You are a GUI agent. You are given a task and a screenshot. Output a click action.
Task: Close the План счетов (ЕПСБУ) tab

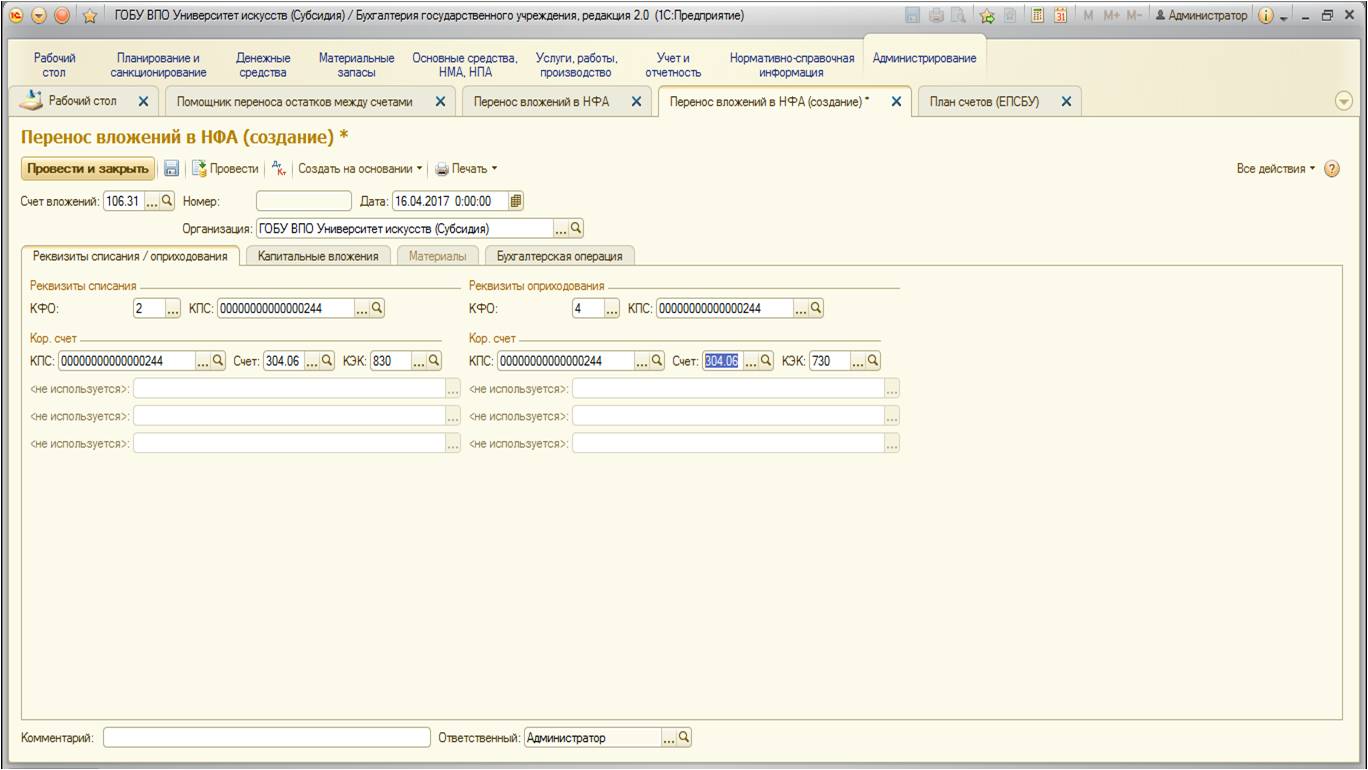coord(1065,101)
